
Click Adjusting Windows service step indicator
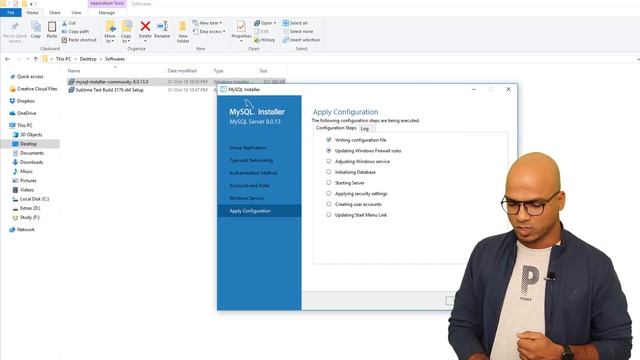(x=329, y=161)
